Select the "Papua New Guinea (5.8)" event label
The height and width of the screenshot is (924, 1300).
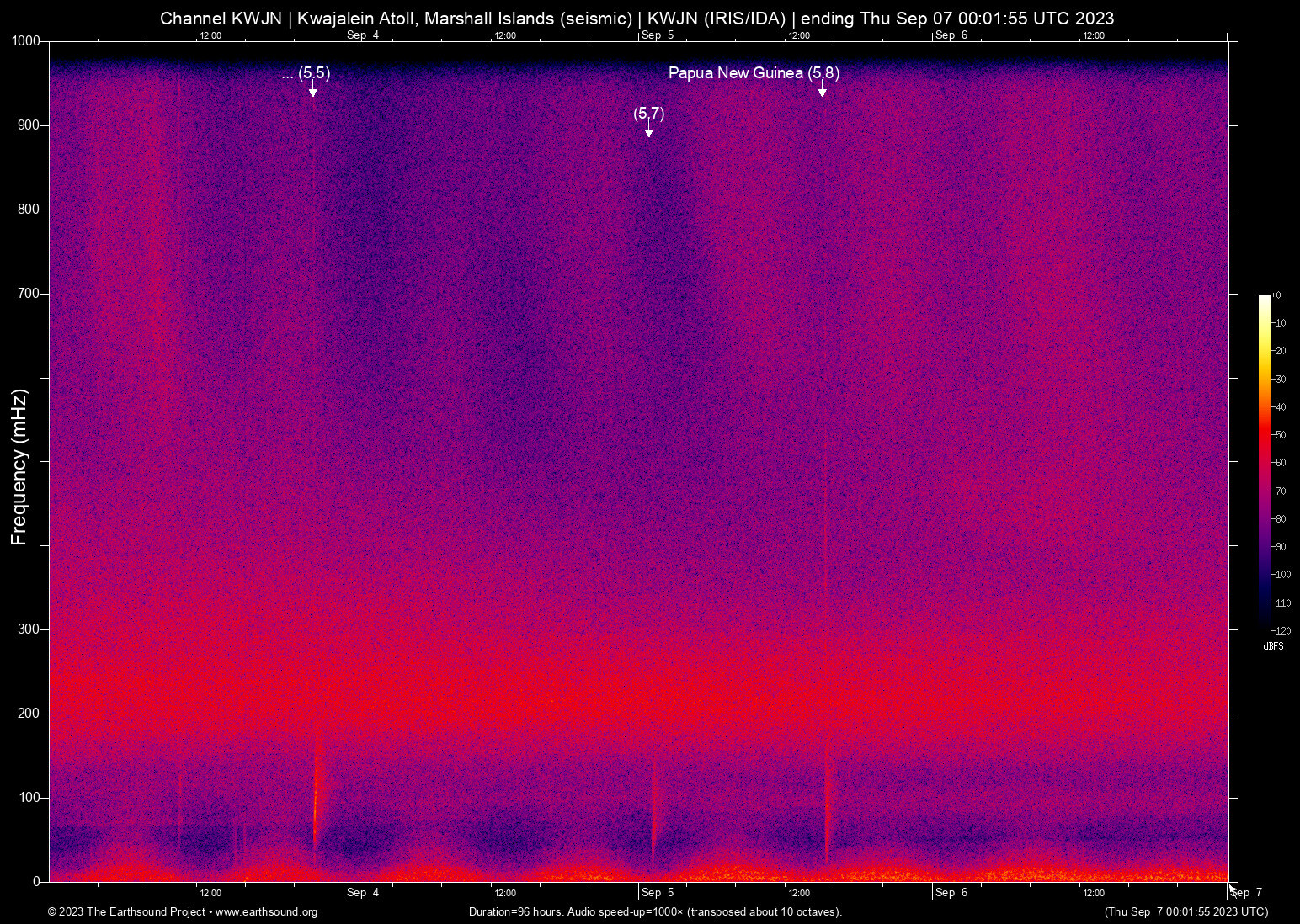754,73
